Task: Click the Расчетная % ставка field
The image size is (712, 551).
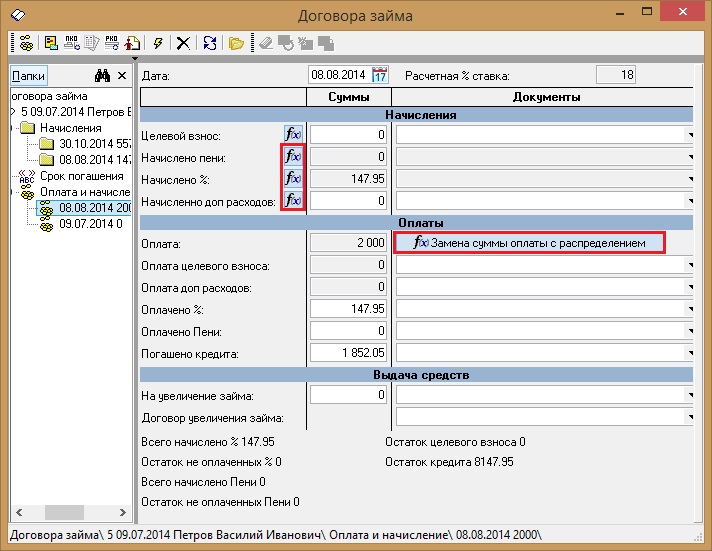Action: coord(616,74)
